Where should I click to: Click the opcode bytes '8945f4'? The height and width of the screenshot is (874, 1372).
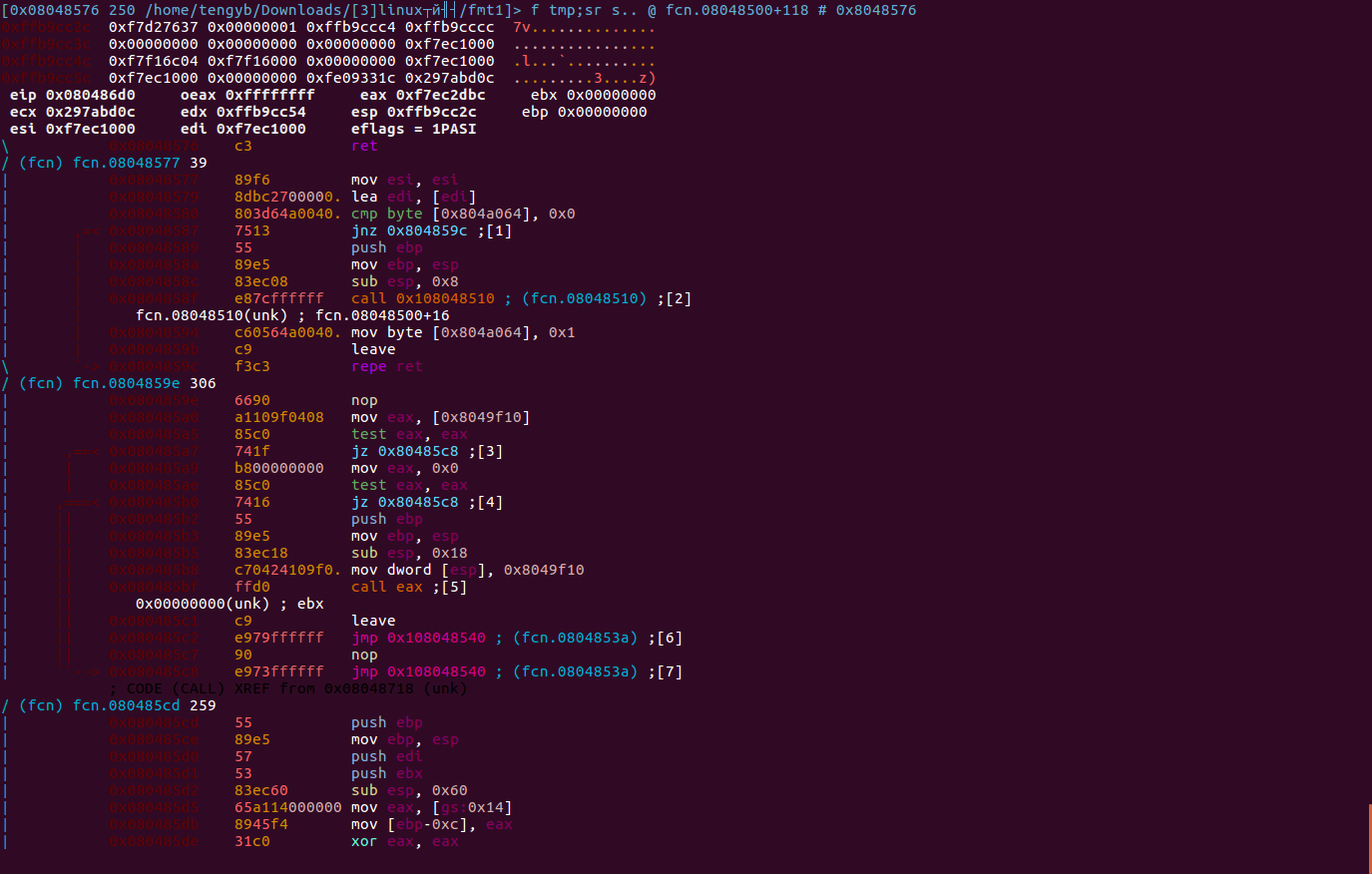(261, 824)
